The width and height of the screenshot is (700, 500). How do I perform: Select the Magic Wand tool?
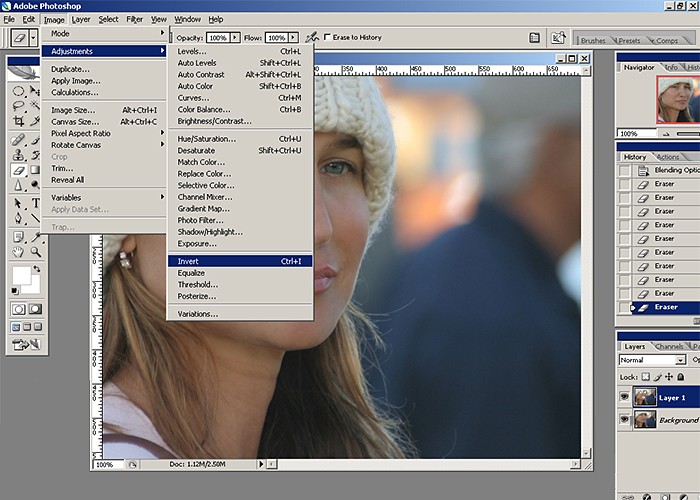(35, 106)
